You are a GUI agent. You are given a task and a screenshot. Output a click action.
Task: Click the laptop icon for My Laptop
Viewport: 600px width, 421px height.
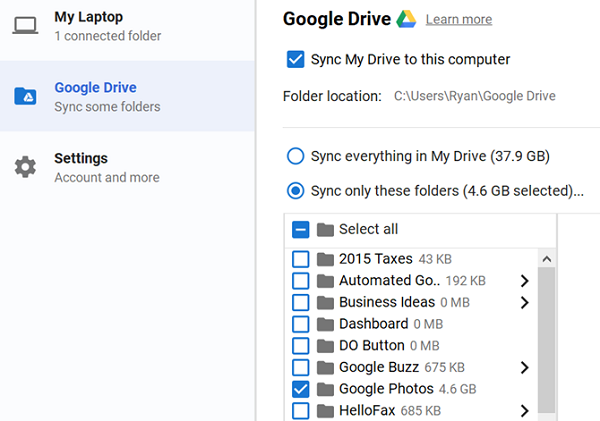pos(25,26)
